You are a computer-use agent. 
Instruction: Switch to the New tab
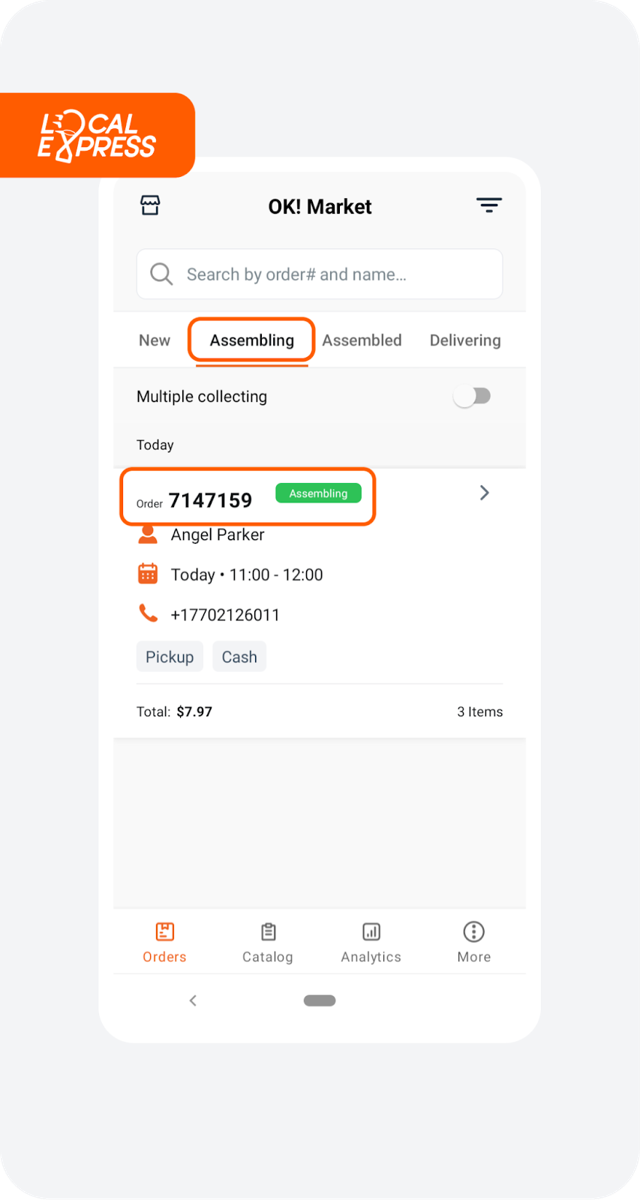point(154,340)
